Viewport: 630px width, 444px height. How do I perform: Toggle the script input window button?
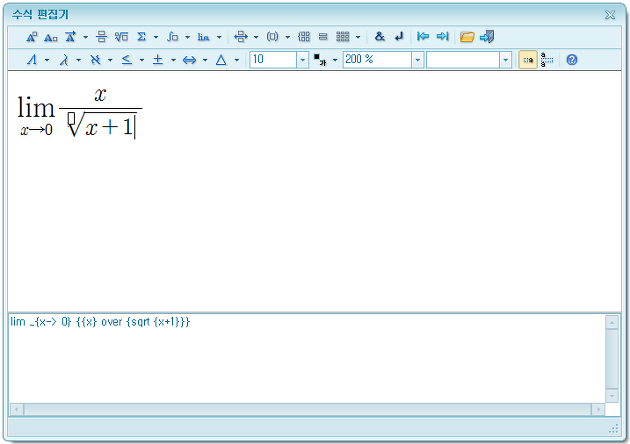[528, 60]
